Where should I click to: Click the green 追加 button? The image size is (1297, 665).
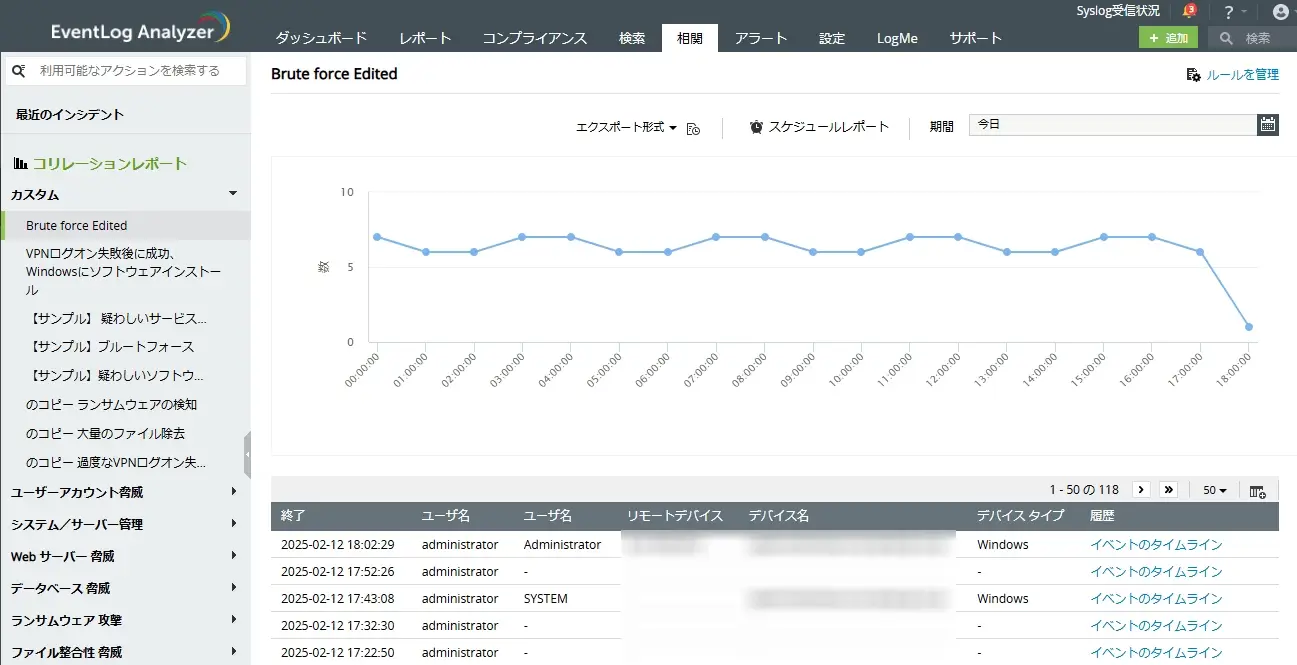tap(1167, 38)
